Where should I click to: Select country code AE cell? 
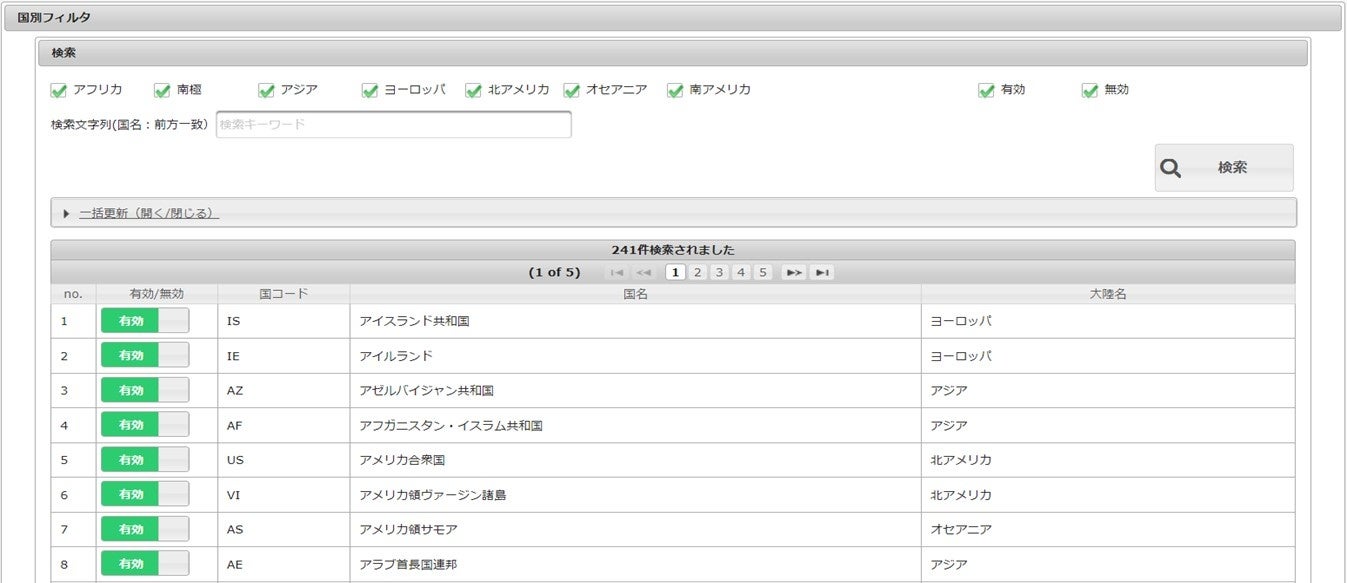click(284, 564)
